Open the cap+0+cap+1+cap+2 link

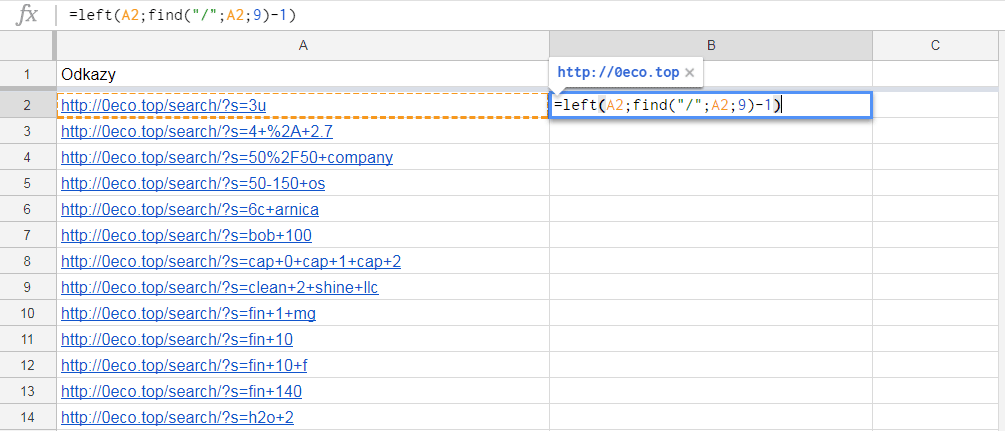pos(230,261)
